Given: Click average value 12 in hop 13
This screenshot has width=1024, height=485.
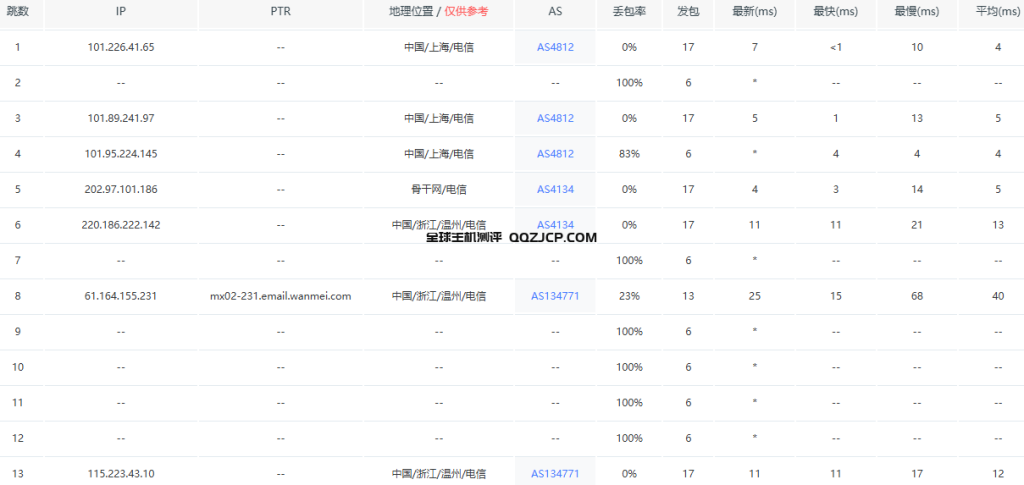Looking at the screenshot, I should point(998,474).
